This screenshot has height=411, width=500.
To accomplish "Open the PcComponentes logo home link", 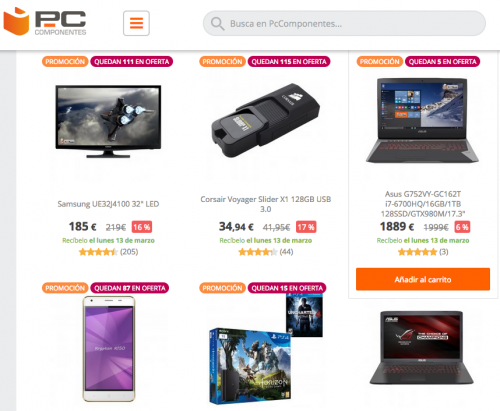I will [45, 22].
